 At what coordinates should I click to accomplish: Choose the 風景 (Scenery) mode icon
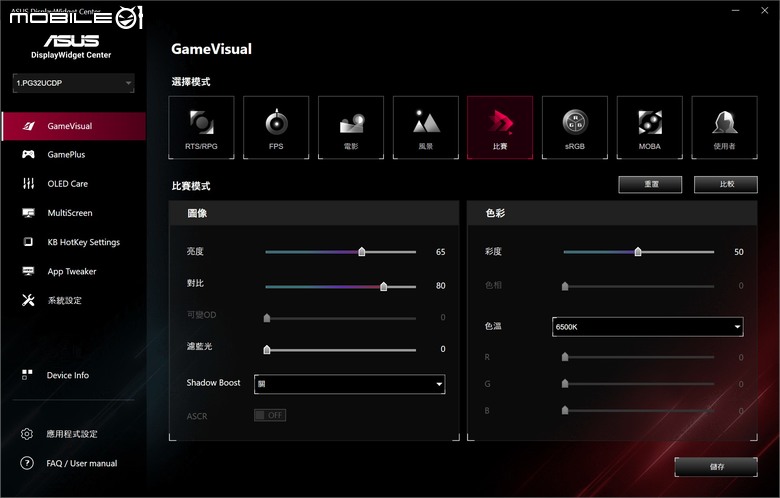[x=426, y=128]
